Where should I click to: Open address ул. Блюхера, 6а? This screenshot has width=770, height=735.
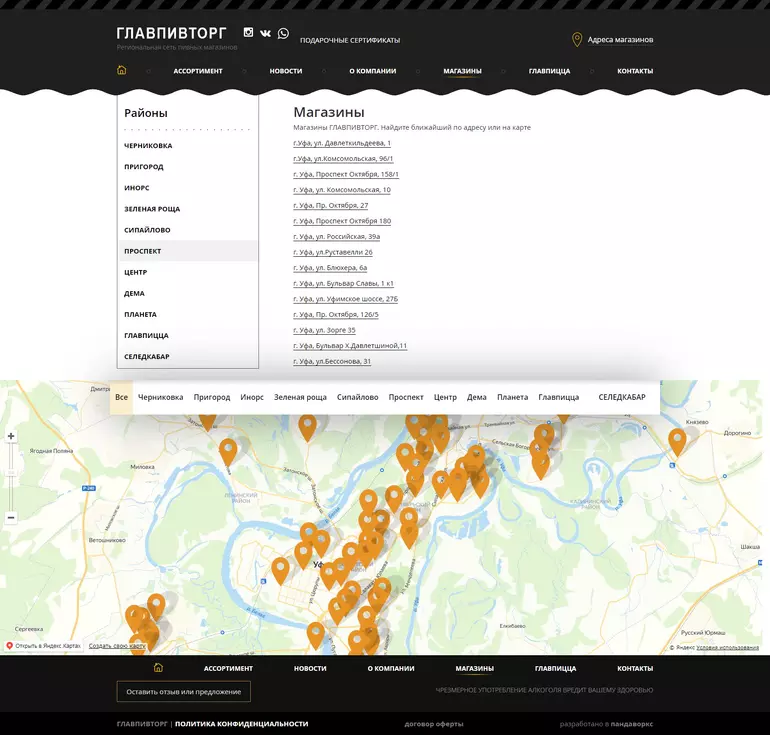(330, 268)
